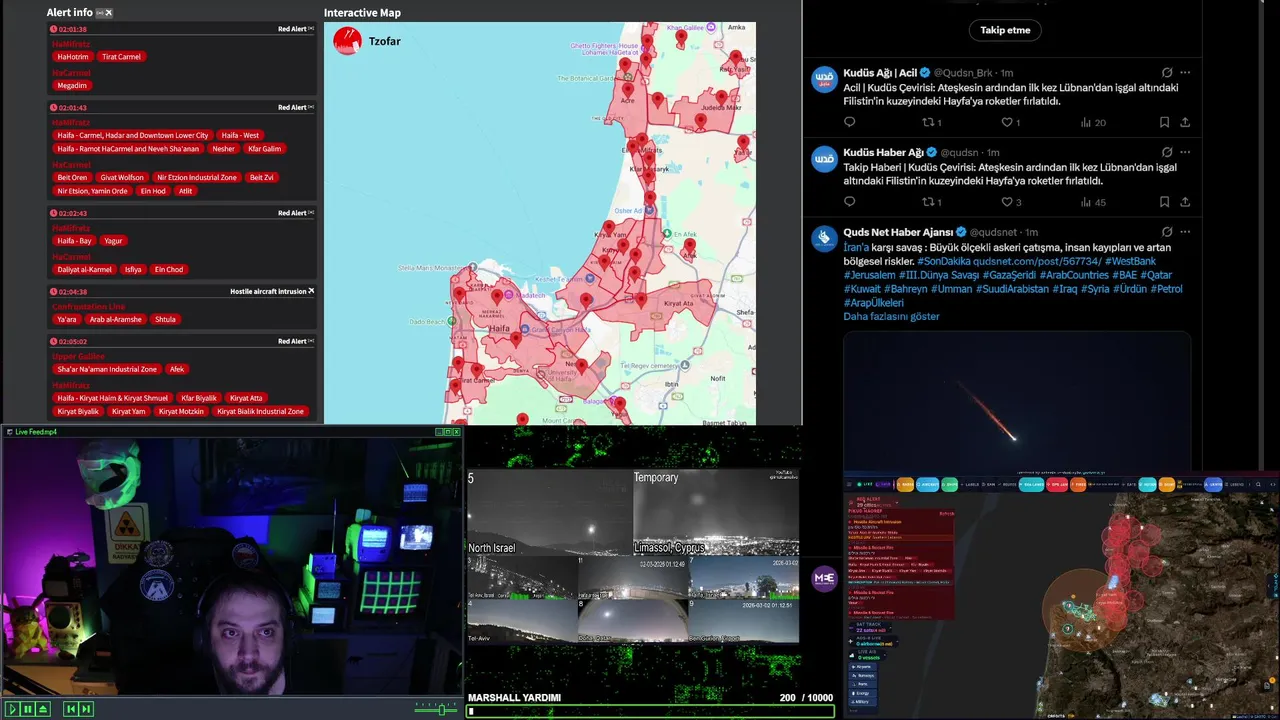This screenshot has height=720, width=1280.
Task: Click Daha fazlasını göster to expand tweet
Action: tap(891, 316)
